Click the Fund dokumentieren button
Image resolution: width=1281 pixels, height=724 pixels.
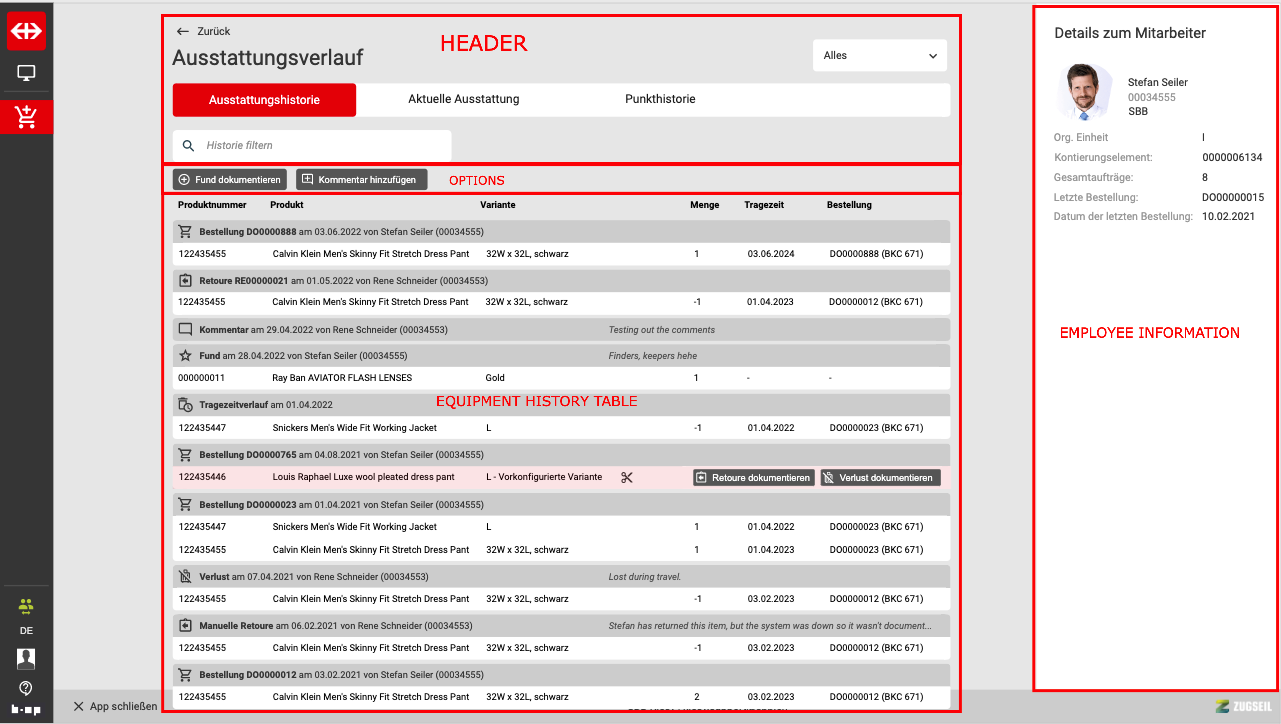click(230, 180)
